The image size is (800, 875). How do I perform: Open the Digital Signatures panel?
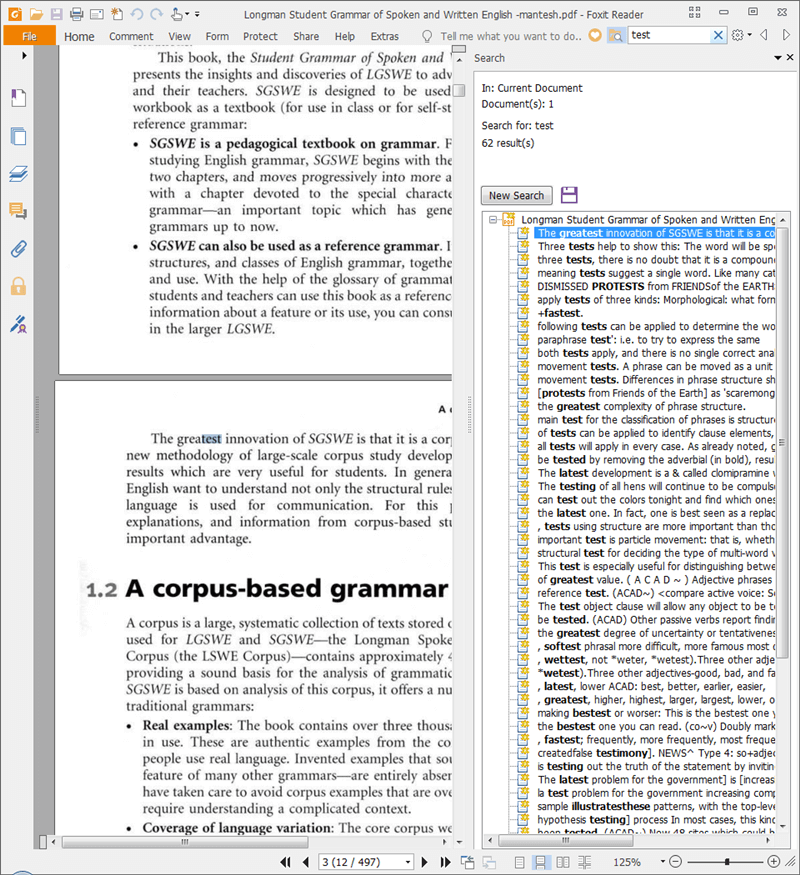18,324
